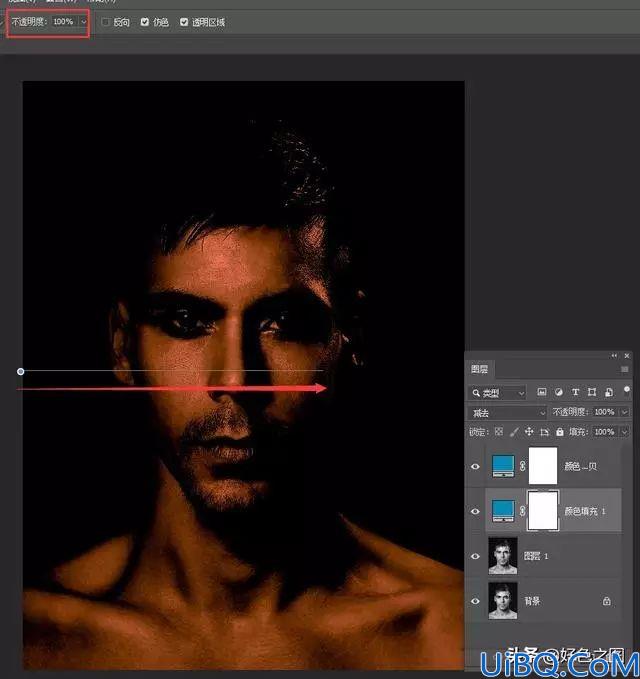The width and height of the screenshot is (640, 679).
Task: Hide the 背景 layer
Action: [475, 601]
